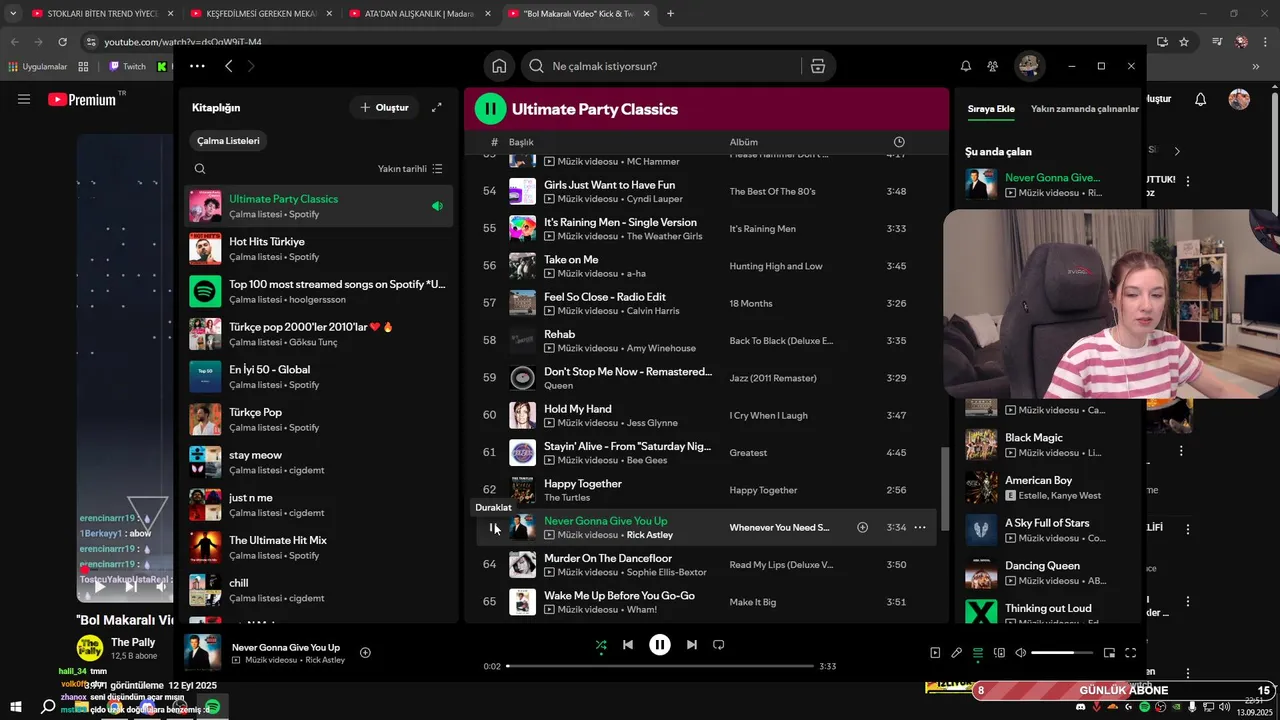Open Spotify Home via house icon
This screenshot has width=1280, height=720.
[499, 66]
